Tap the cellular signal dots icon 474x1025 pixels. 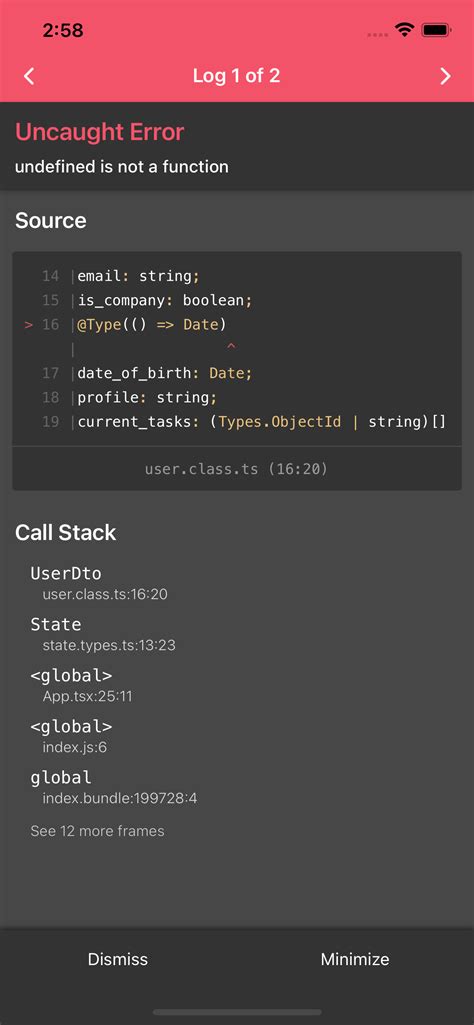[x=377, y=33]
